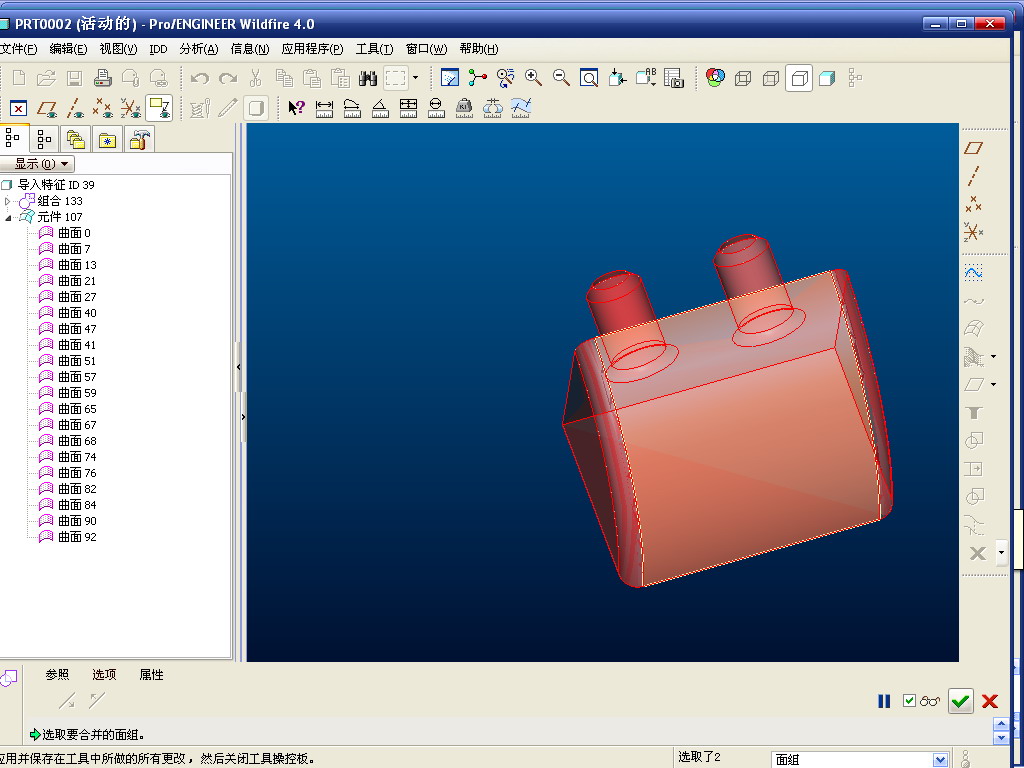Toggle datum axes display
Screen dimensions: 1024x768
[x=74, y=108]
